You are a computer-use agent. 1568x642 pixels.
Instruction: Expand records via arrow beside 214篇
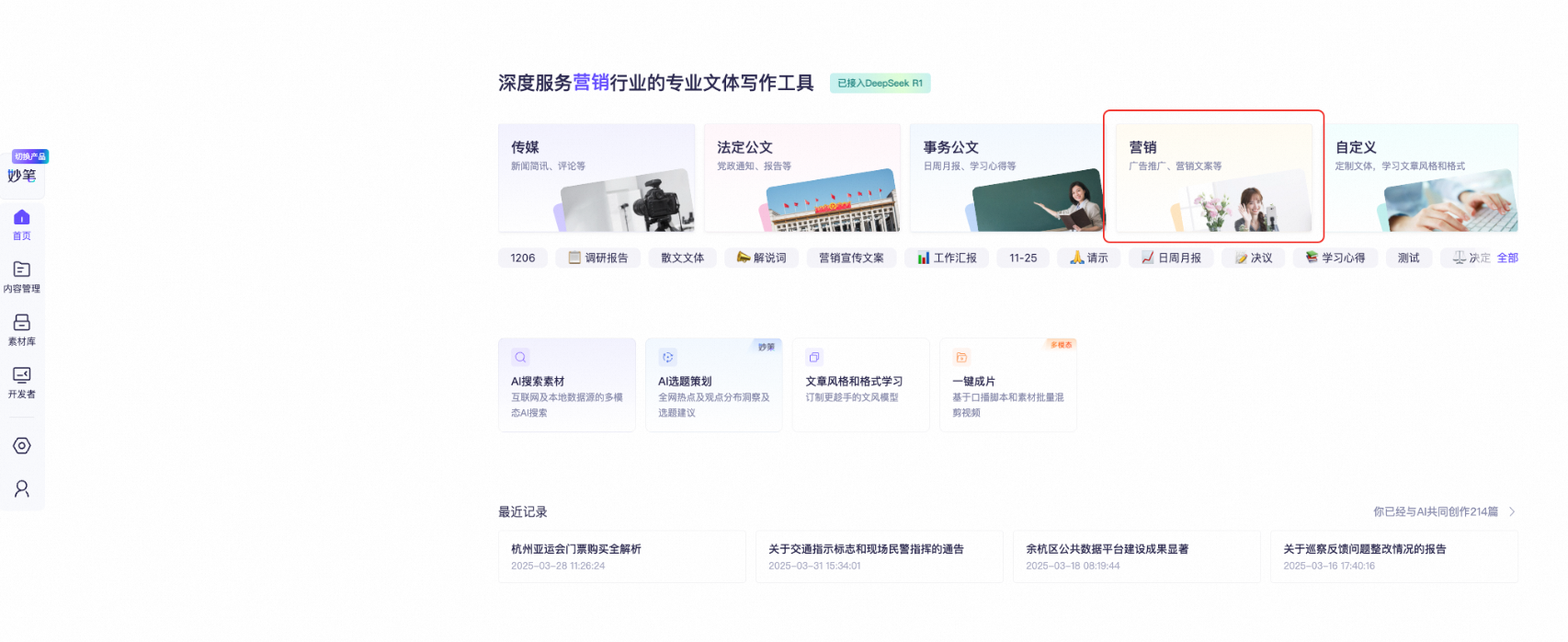(1512, 511)
